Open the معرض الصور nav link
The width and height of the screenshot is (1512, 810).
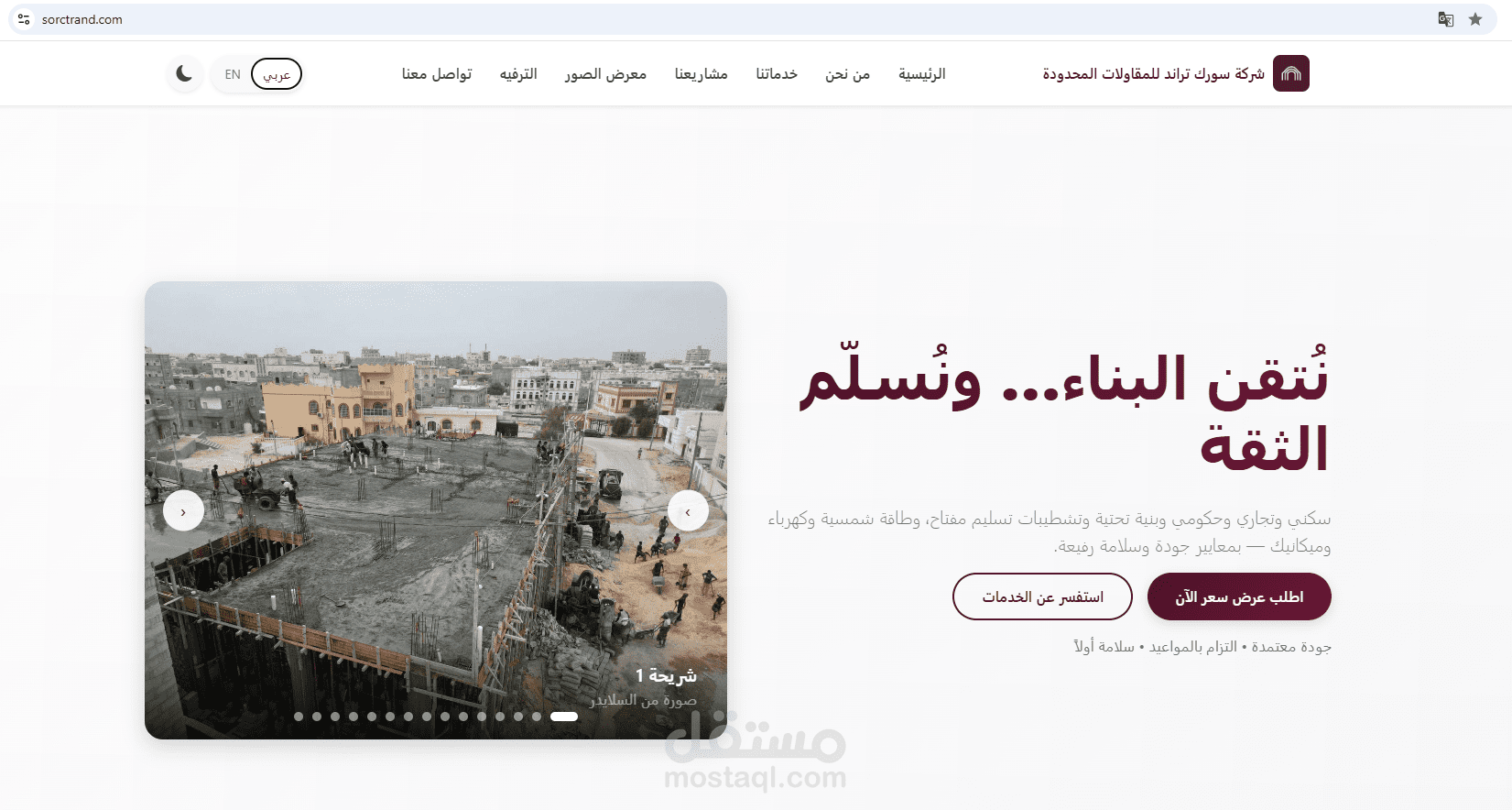(x=605, y=73)
